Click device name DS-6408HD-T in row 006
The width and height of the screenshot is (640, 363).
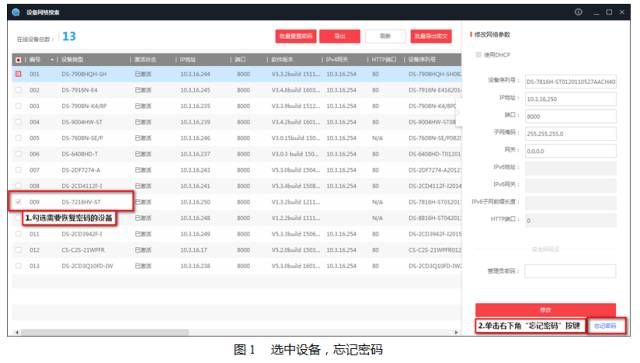tap(80, 154)
